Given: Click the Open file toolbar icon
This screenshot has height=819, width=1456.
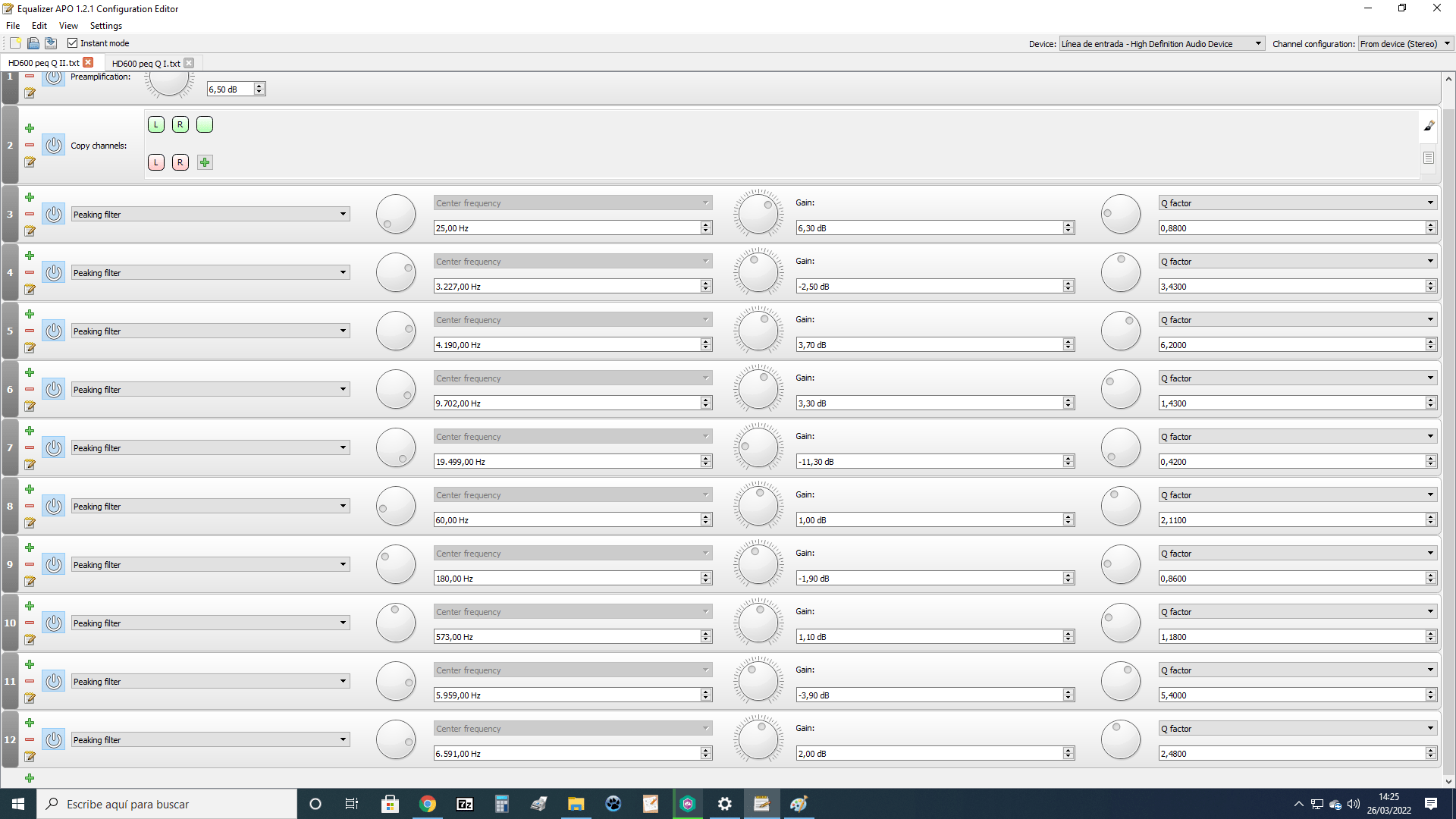Looking at the screenshot, I should coord(33,43).
